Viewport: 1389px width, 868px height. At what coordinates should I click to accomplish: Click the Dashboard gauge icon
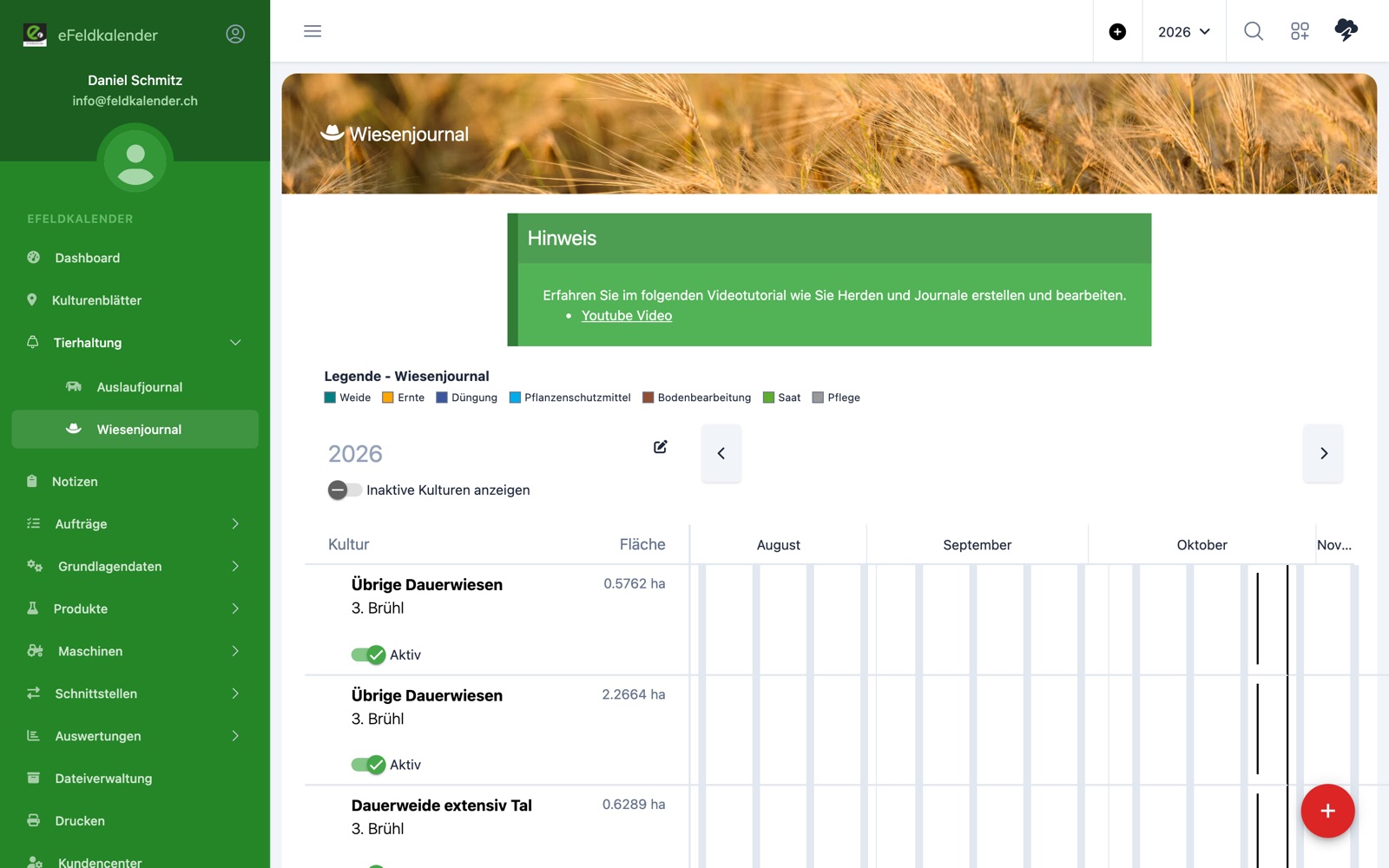pos(34,257)
